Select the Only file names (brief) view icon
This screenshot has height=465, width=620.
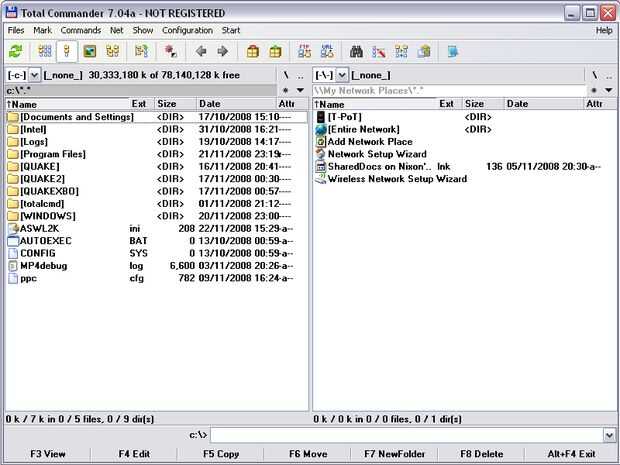coord(45,51)
